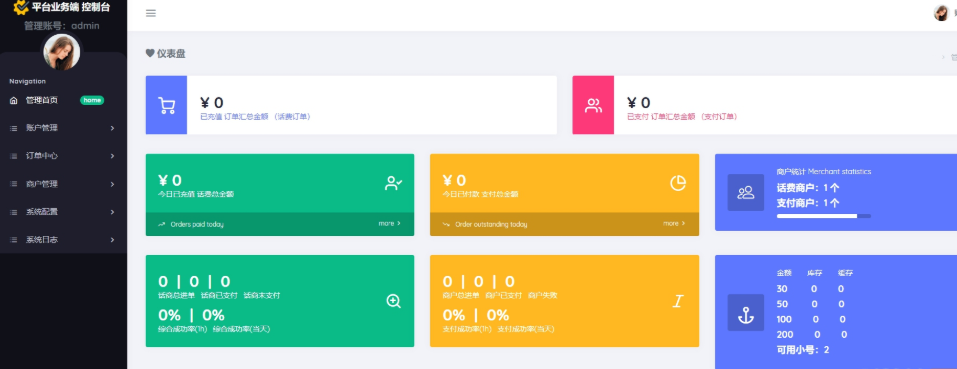Viewport: 957px width, 369px height.
Task: Click the magnifier zoom-in icon on green card
Action: [394, 301]
